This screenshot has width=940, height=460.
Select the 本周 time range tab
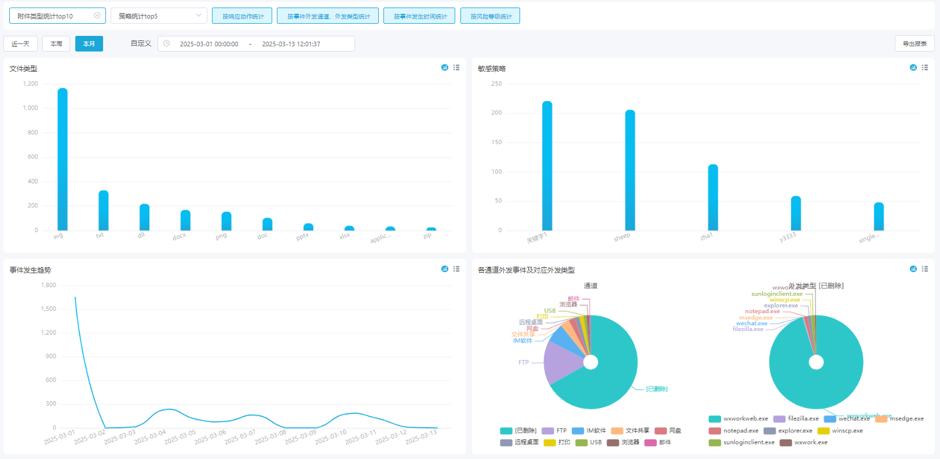coord(56,44)
